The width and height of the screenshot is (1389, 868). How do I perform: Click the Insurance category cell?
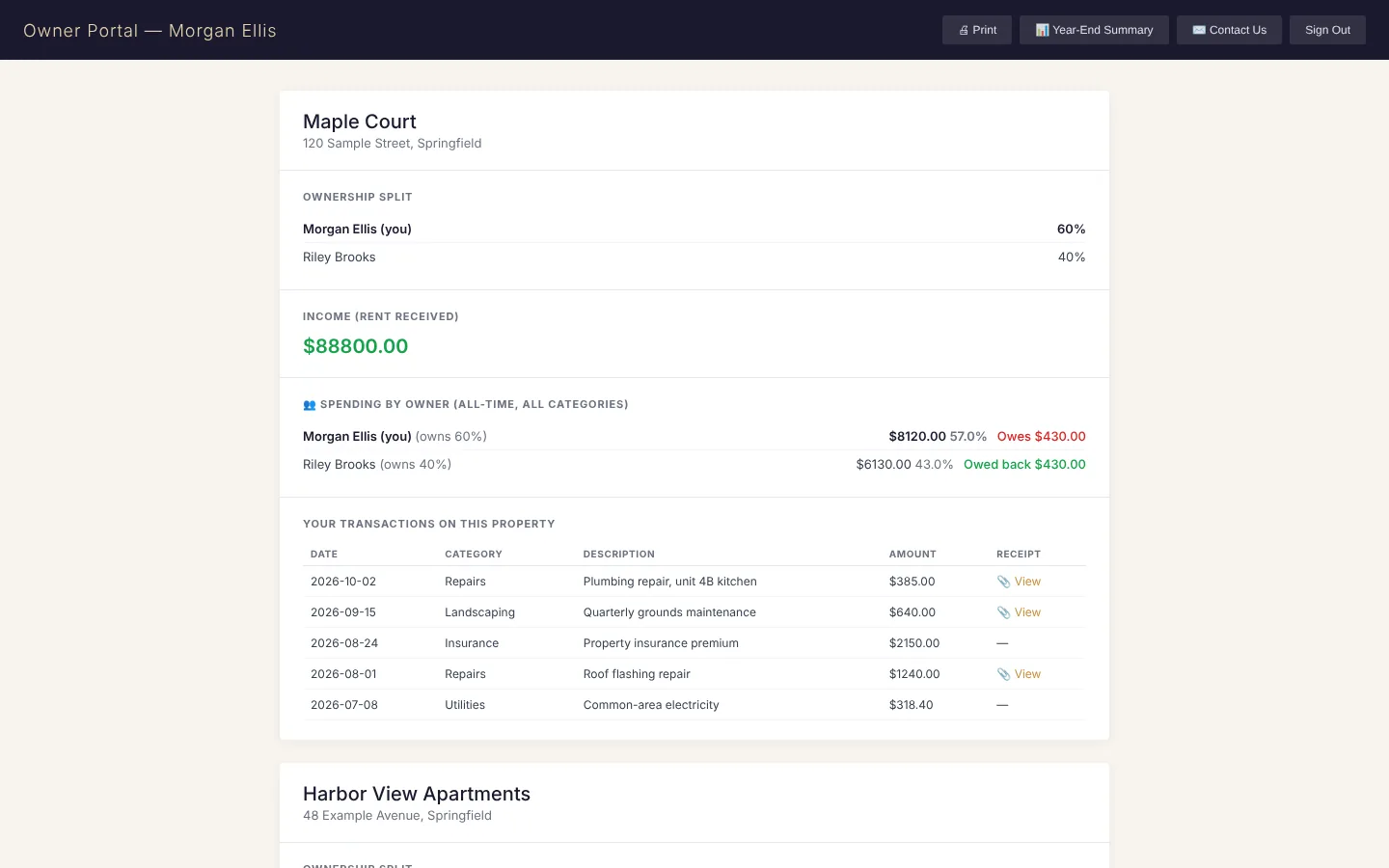[472, 643]
